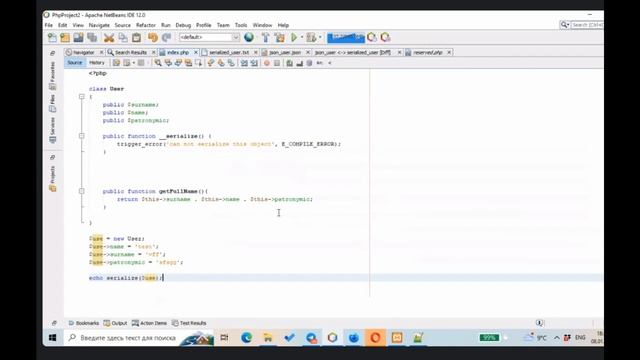
Task: Open the Refactor menu
Action: coord(146,25)
